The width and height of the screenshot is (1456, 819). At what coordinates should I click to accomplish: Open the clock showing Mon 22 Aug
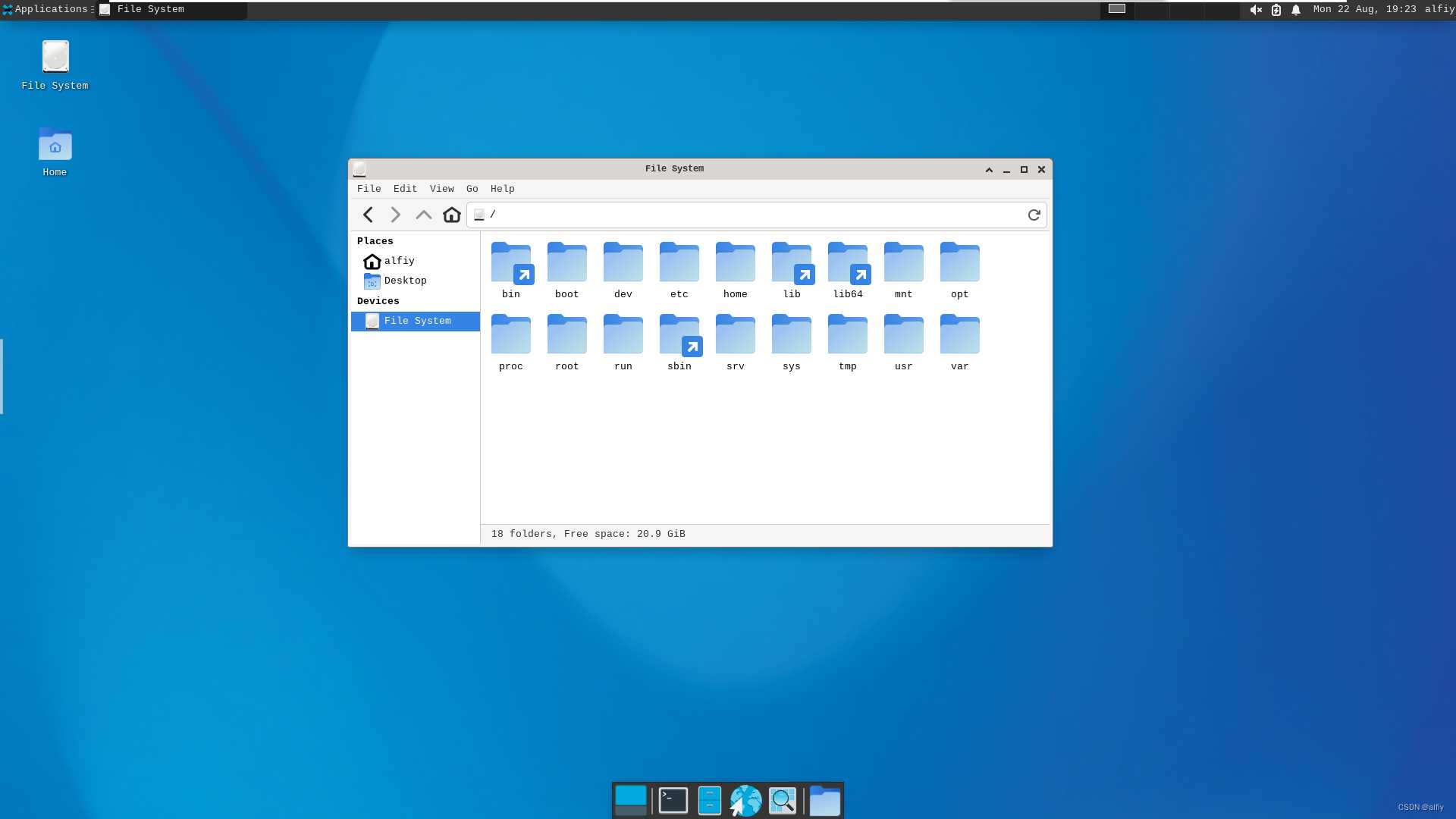coord(1364,9)
